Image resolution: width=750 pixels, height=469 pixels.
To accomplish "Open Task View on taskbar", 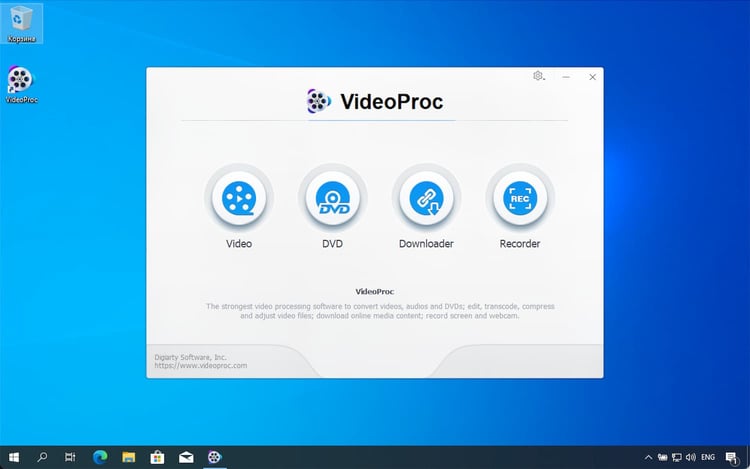I will click(70, 457).
